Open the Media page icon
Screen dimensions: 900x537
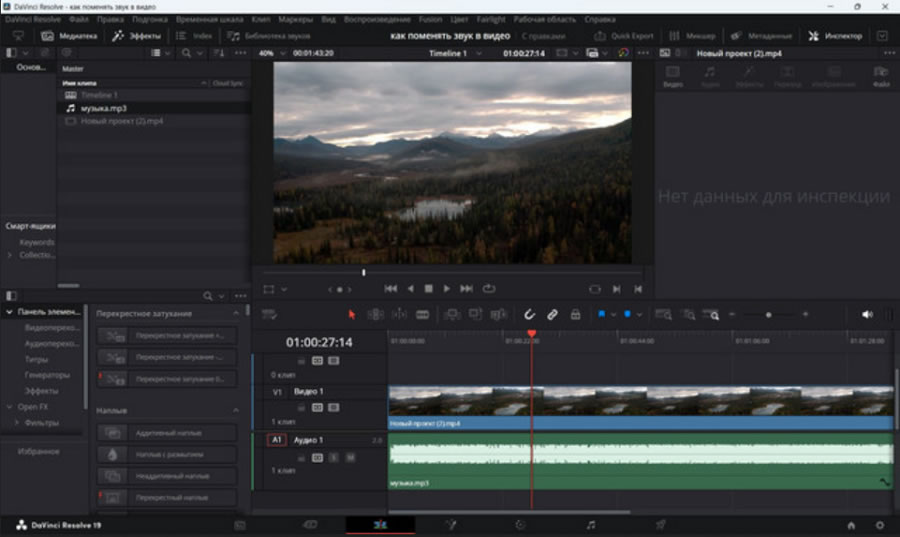click(x=240, y=524)
